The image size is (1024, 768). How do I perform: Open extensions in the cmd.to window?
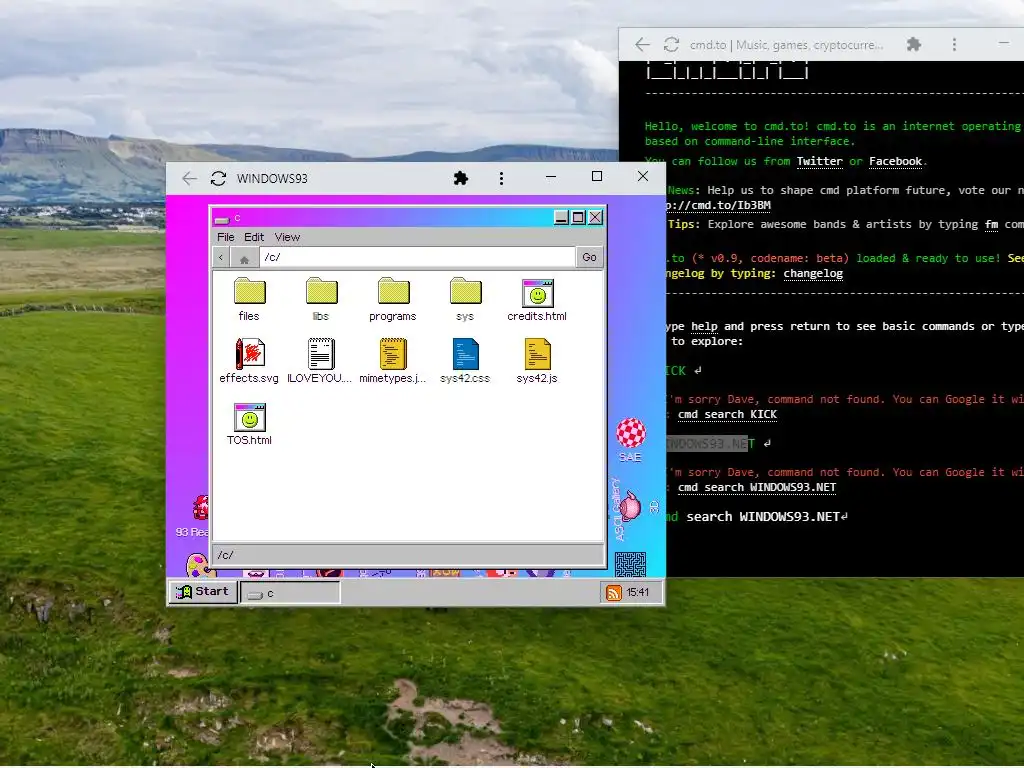[914, 44]
